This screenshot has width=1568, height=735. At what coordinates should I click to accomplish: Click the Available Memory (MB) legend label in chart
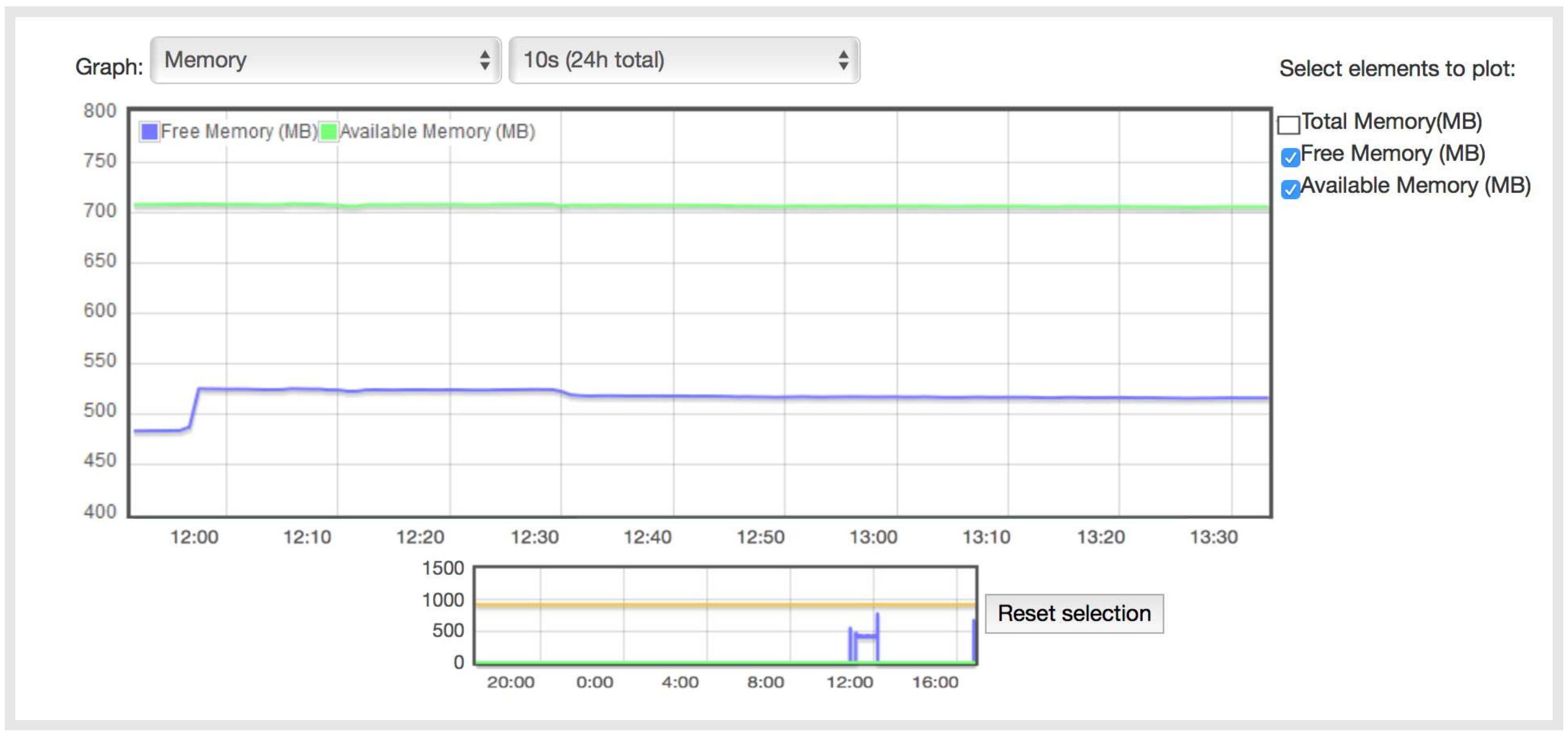pos(437,131)
